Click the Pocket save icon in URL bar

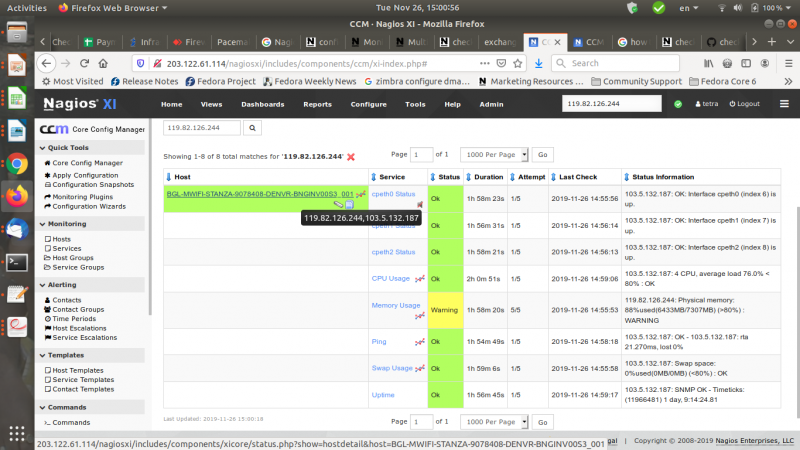(501, 63)
